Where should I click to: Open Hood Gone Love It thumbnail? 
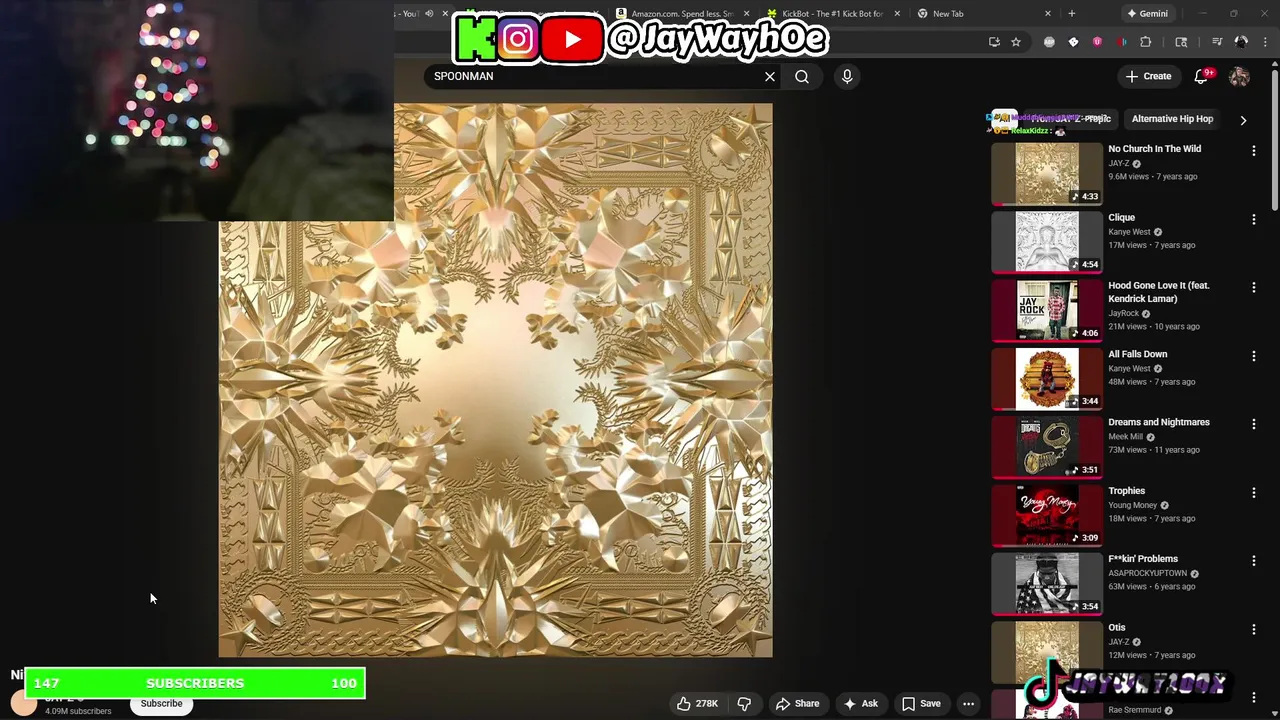pyautogui.click(x=1047, y=310)
